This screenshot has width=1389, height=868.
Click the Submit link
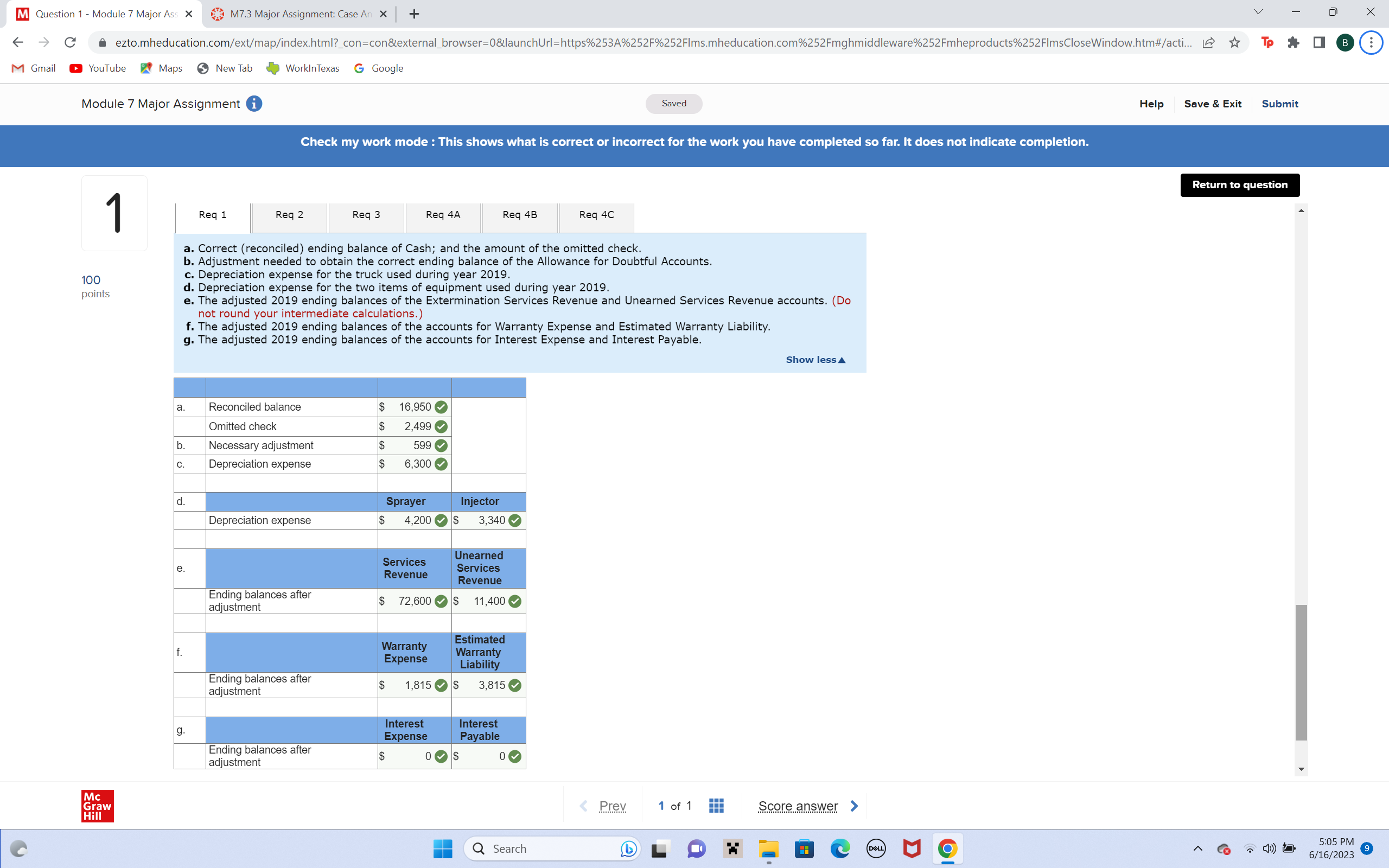point(1279,104)
